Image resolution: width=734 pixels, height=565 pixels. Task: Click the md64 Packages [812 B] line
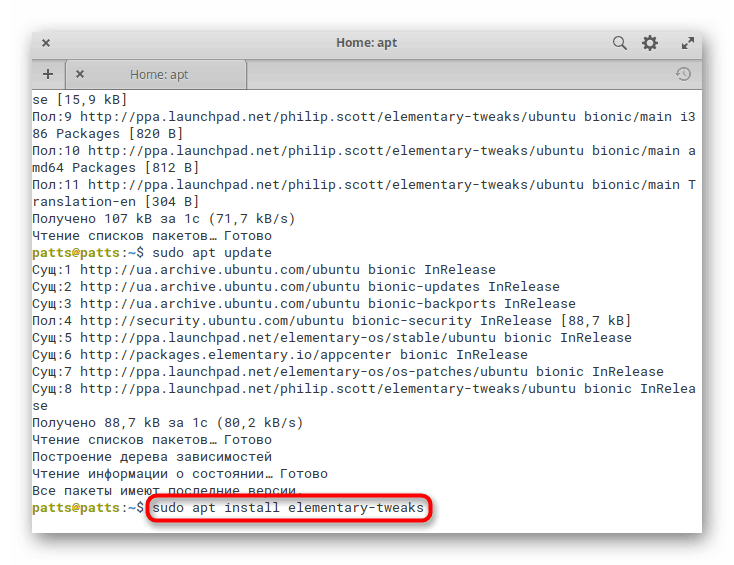(x=115, y=168)
